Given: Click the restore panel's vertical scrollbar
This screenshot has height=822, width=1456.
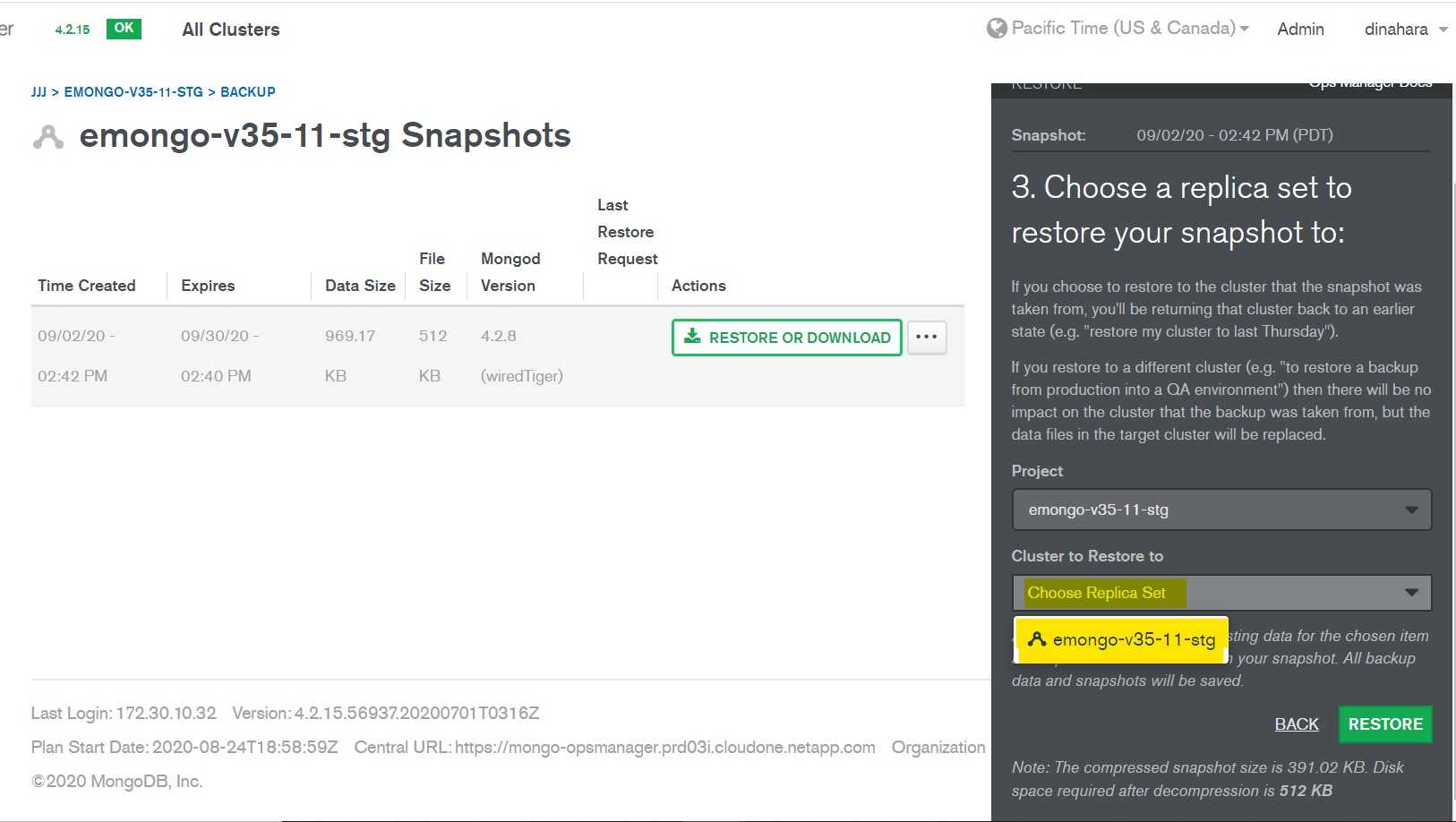Looking at the screenshot, I should tap(1452, 448).
